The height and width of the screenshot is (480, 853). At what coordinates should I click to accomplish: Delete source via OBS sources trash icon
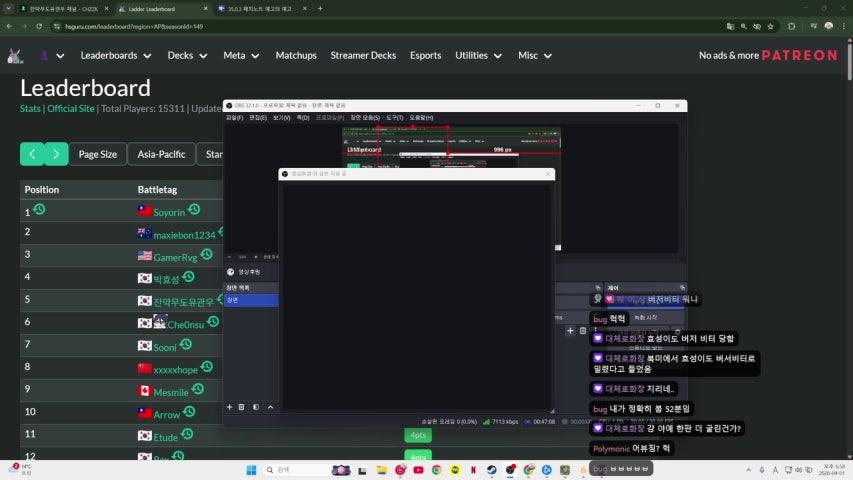point(583,330)
